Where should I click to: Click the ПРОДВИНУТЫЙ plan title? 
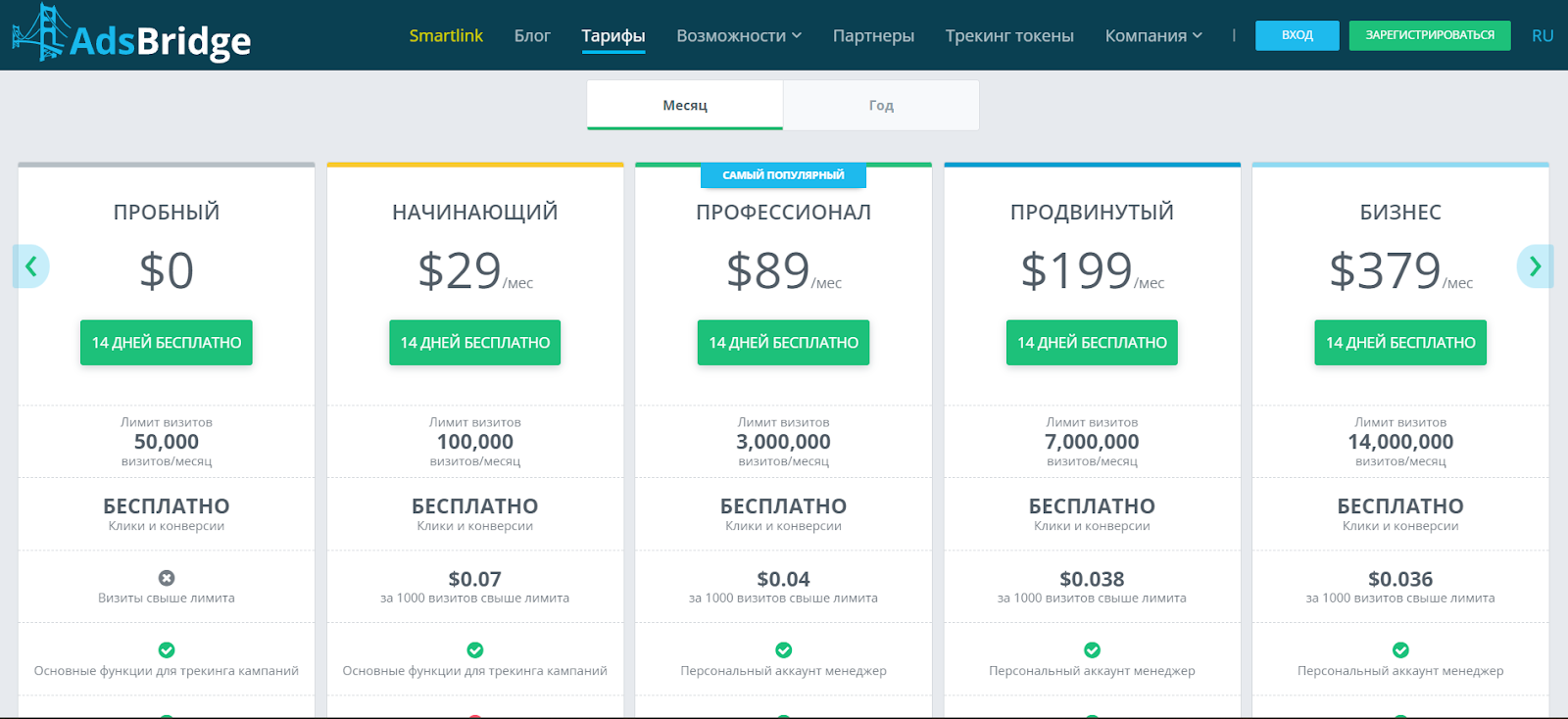click(1092, 212)
